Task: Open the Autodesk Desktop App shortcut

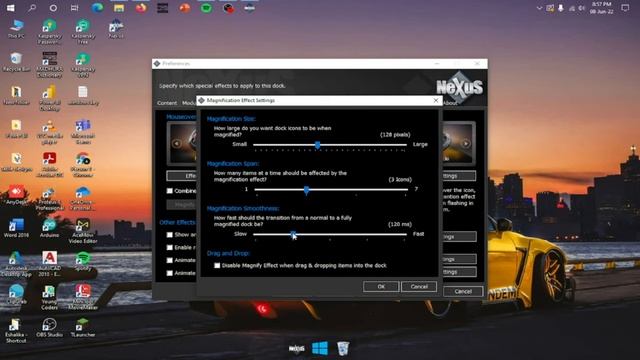Action: tap(16, 264)
